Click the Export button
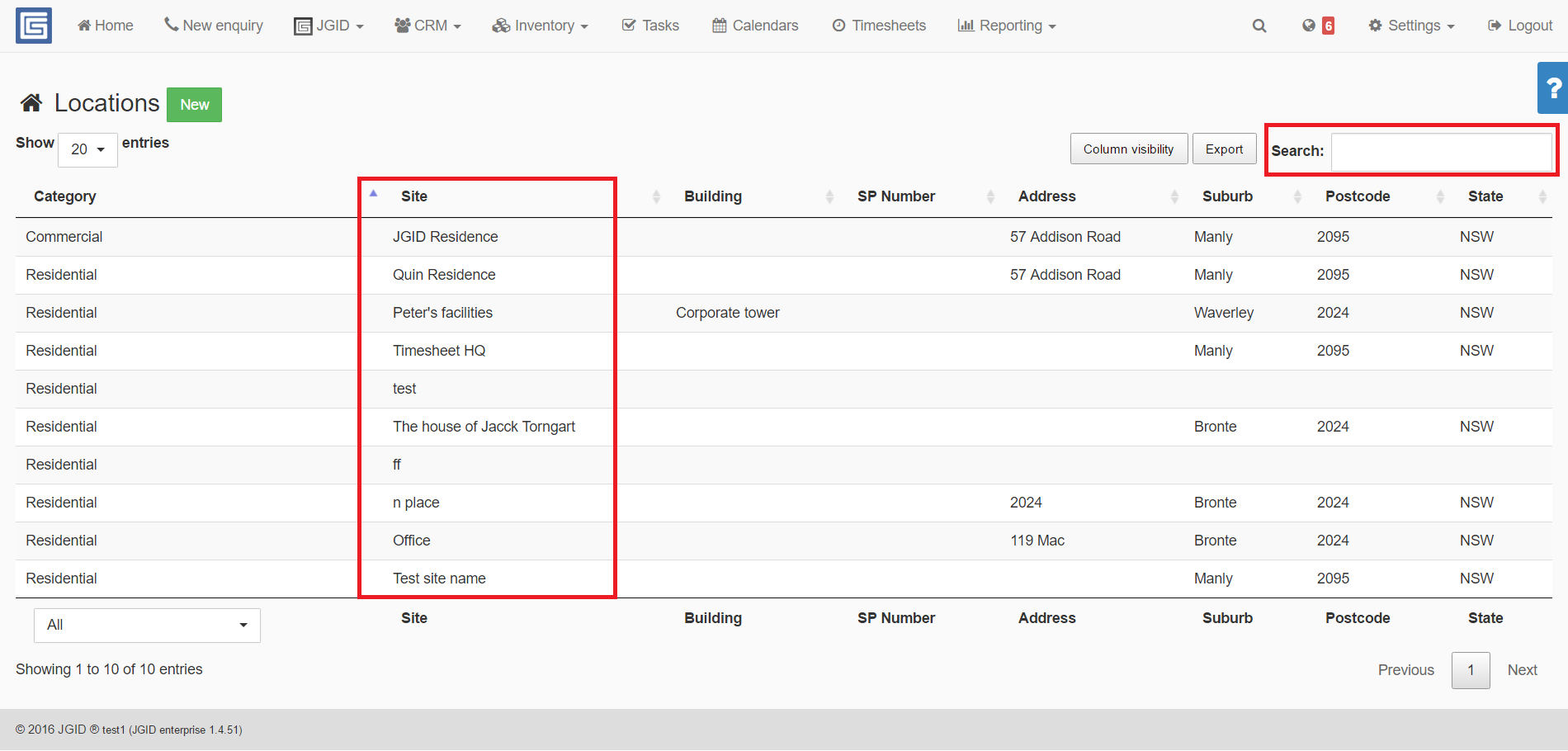The height and width of the screenshot is (751, 1568). coord(1224,149)
